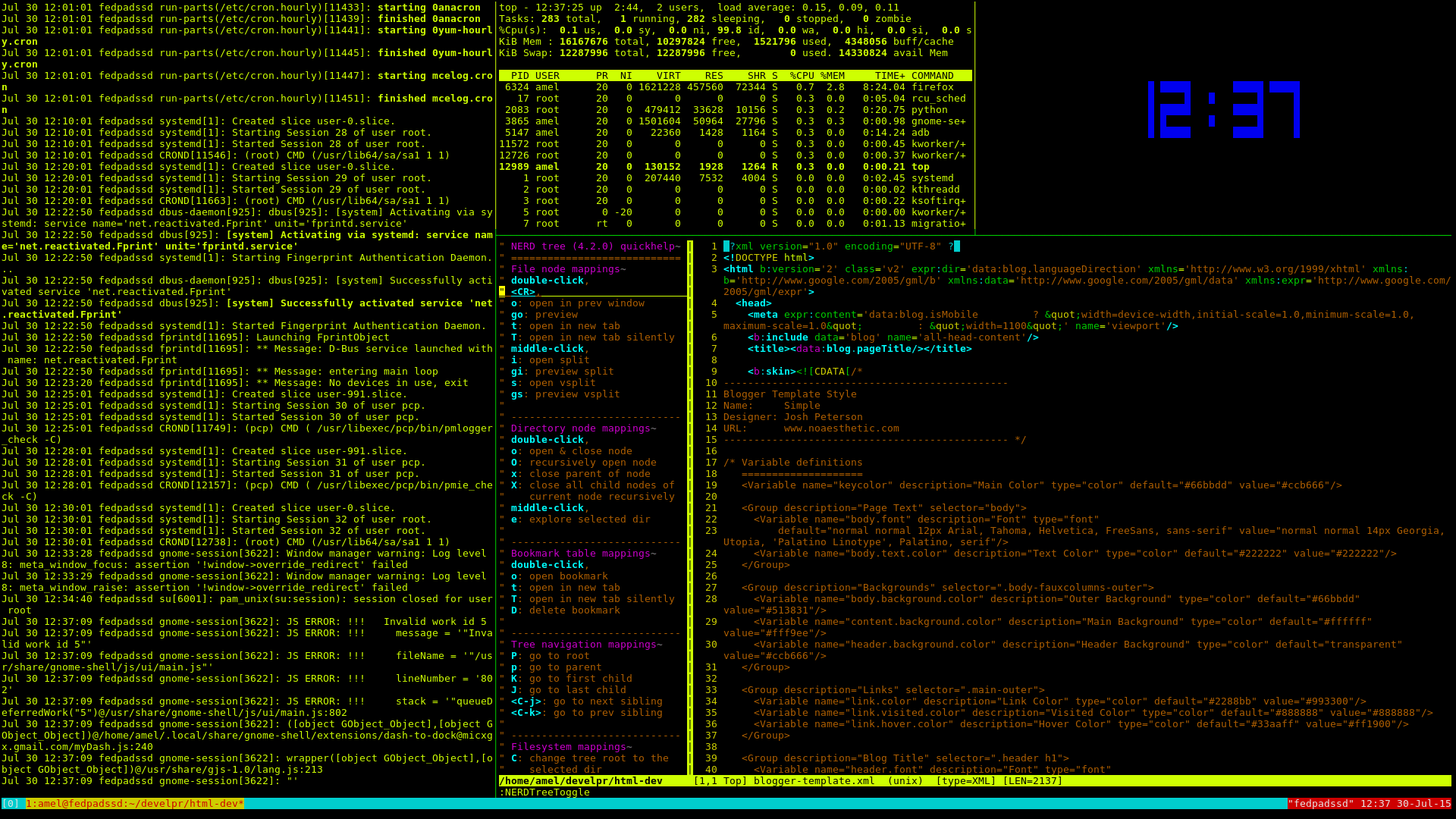Click the %MEM column header in top

point(834,75)
